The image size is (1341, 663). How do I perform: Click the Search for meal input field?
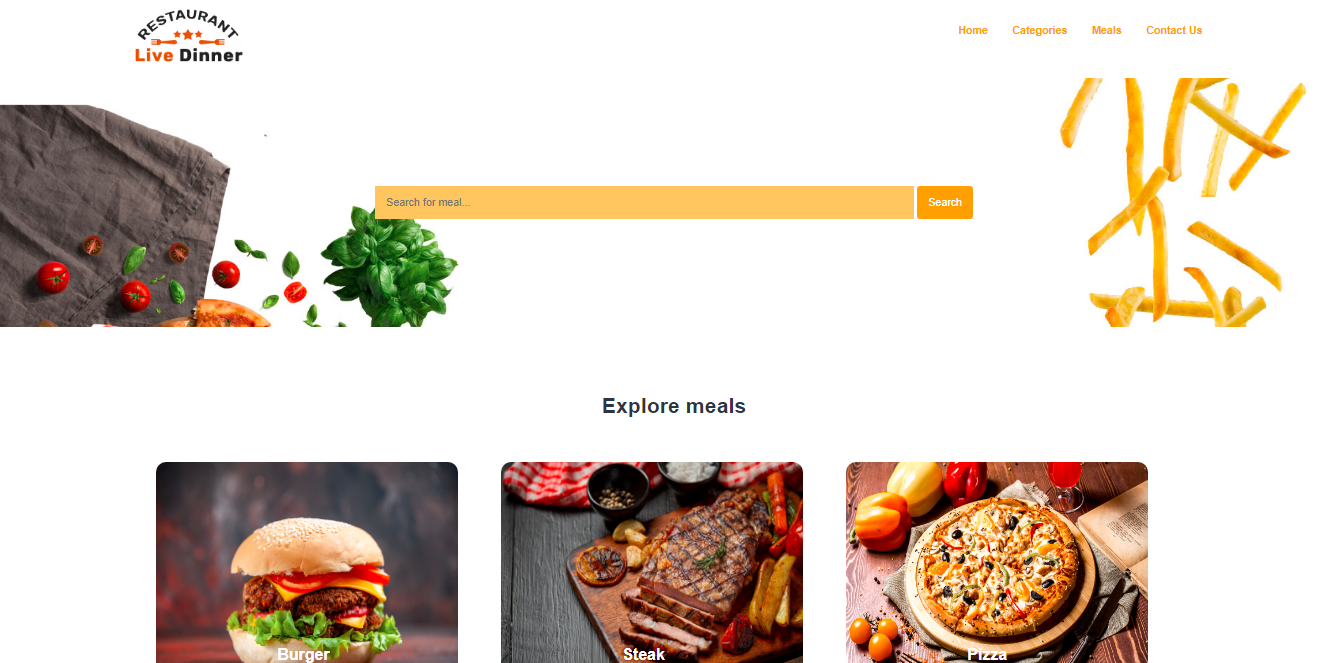point(644,202)
